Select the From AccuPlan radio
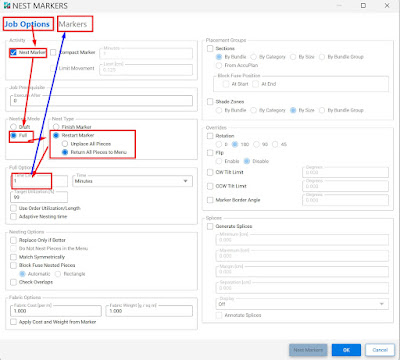This screenshot has height=360, width=400. [x=219, y=65]
